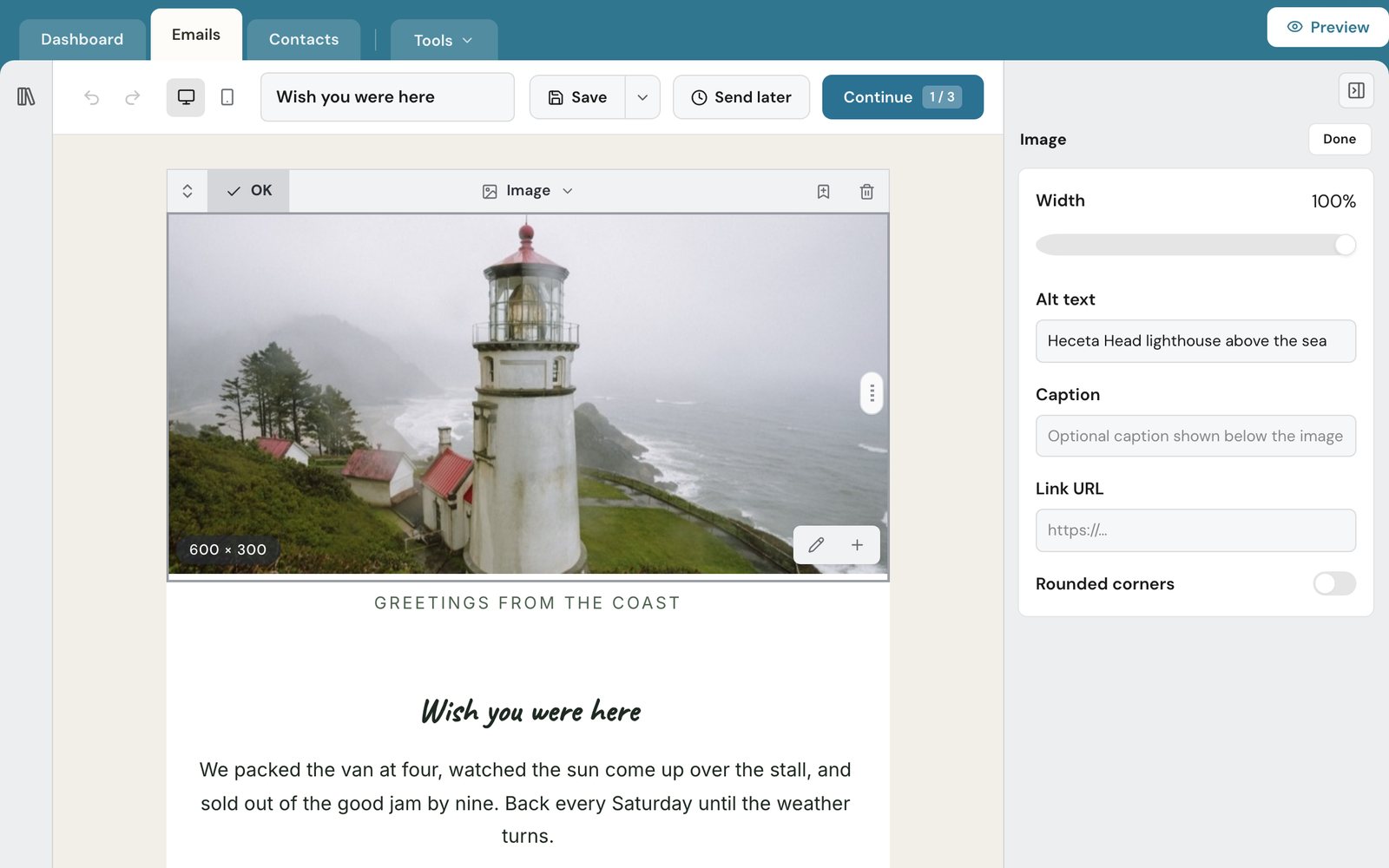
Task: Click the Link URL field
Action: pos(1195,530)
